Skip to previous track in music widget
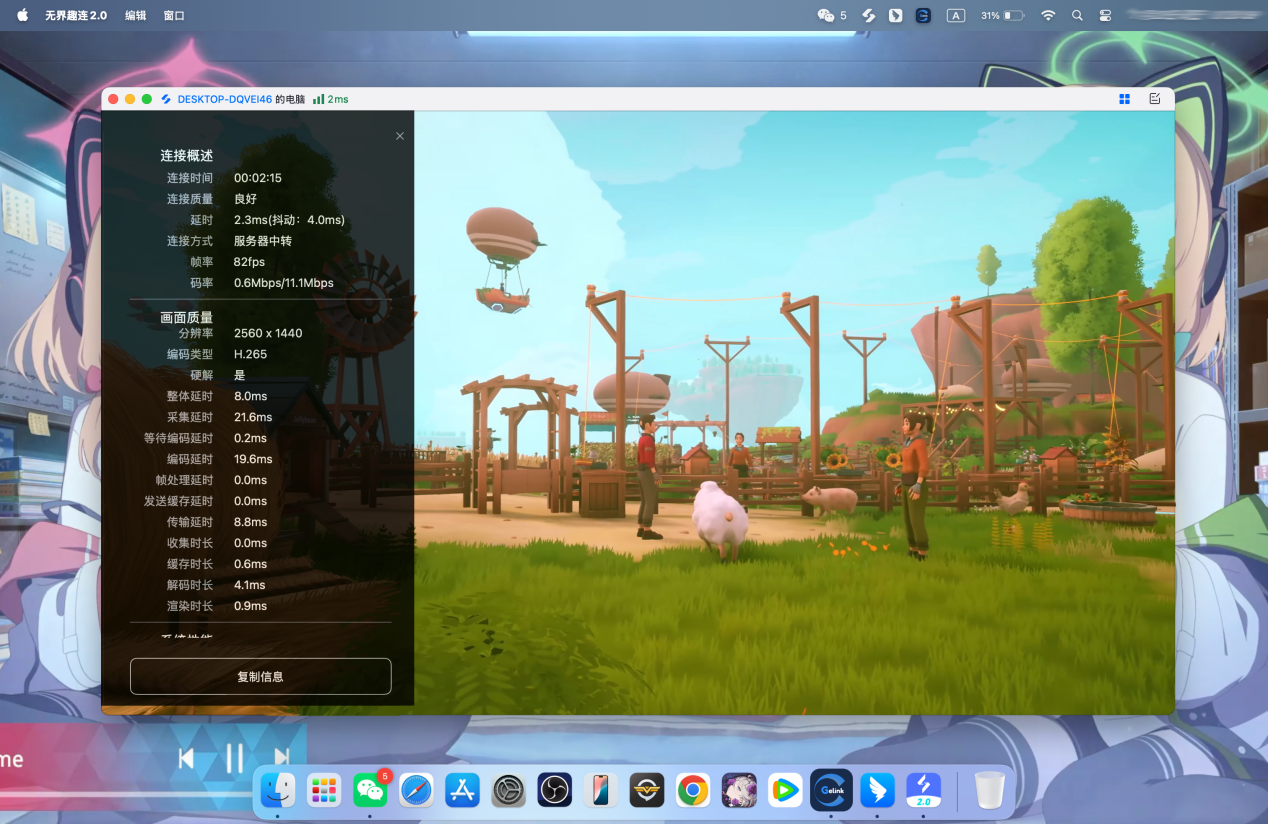The image size is (1268, 824). [186, 759]
